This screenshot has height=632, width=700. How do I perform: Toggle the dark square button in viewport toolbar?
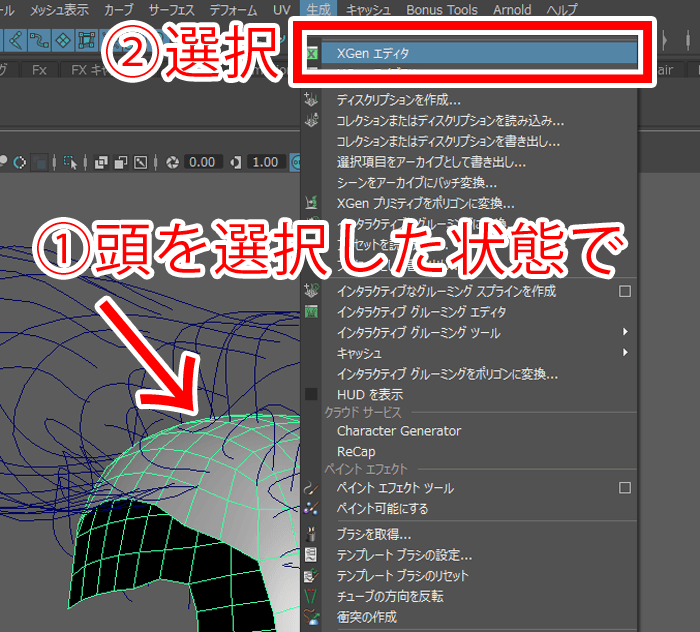click(x=40, y=162)
